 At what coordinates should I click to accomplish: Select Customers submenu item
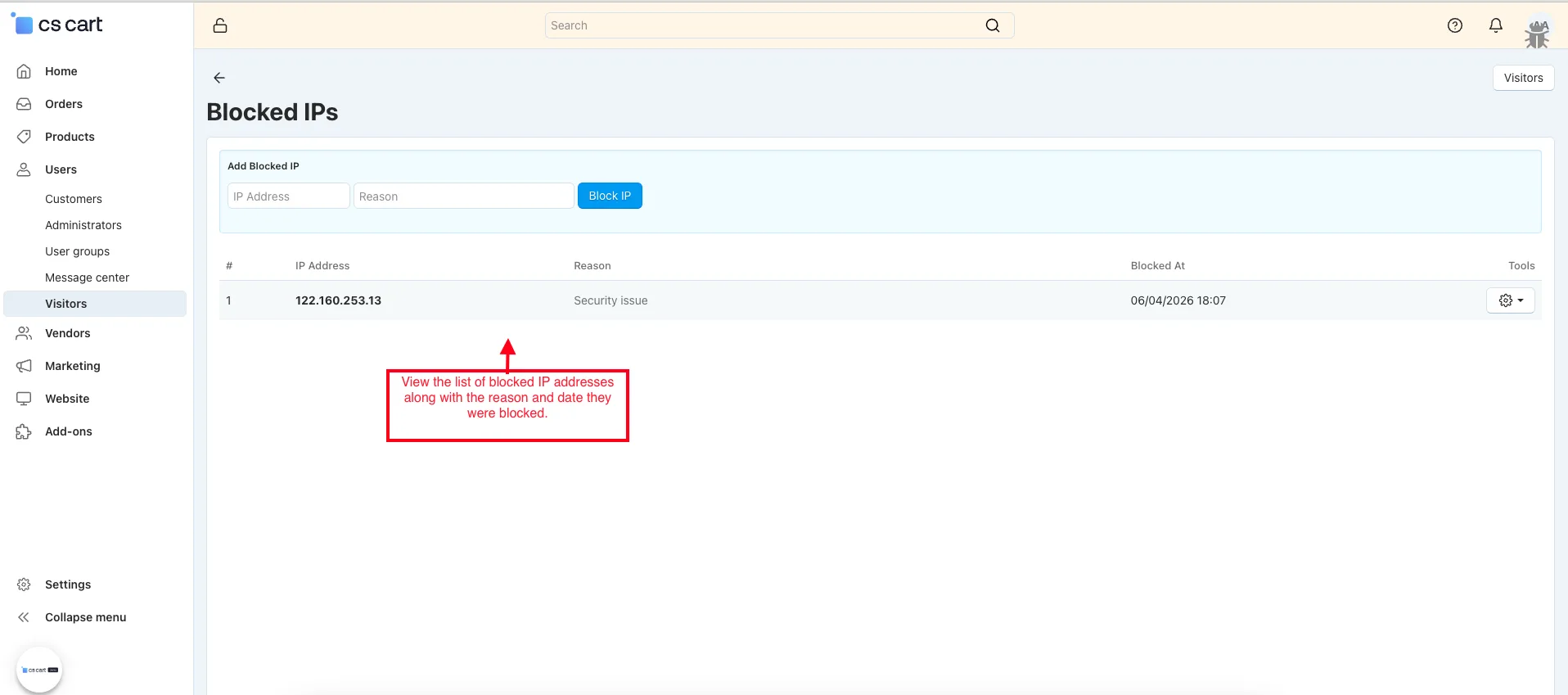coord(74,199)
